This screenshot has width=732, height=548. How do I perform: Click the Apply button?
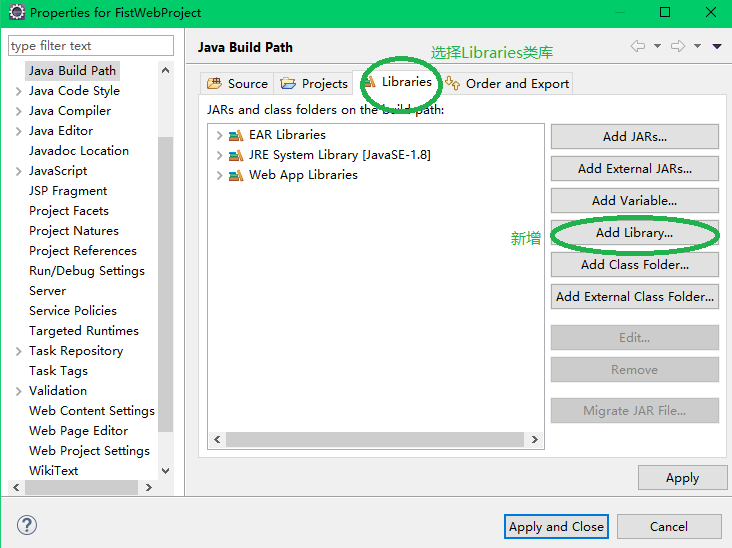(x=683, y=478)
